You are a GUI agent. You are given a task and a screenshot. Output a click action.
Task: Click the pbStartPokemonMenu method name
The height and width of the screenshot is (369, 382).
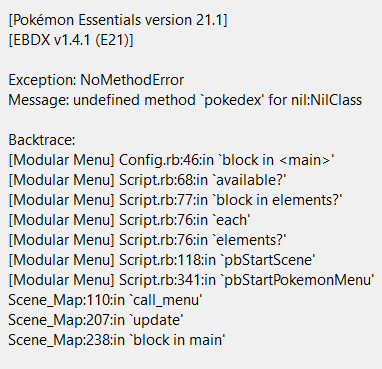tap(298, 280)
